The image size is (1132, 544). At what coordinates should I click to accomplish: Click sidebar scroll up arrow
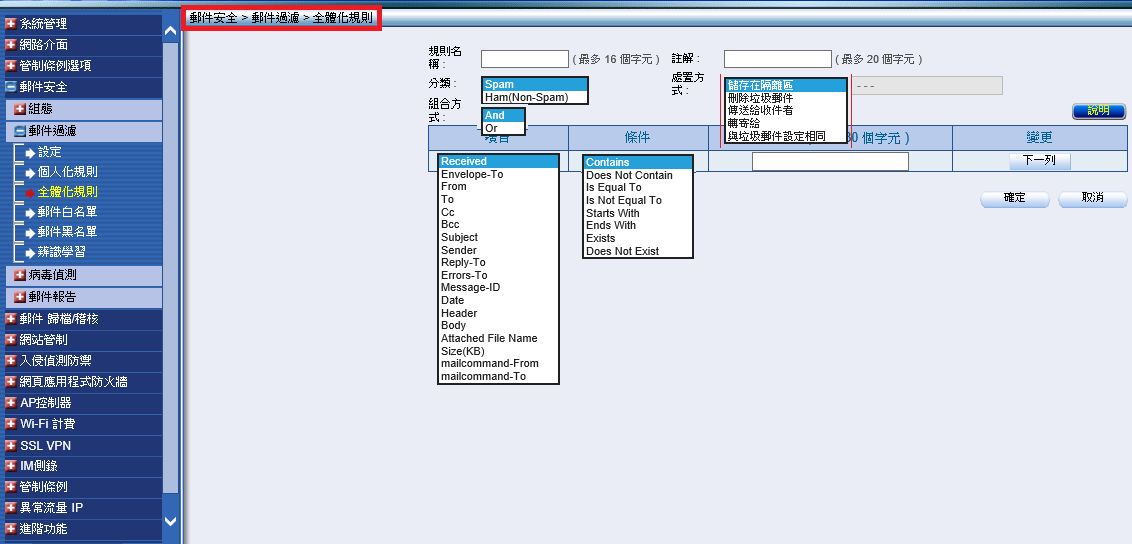170,30
